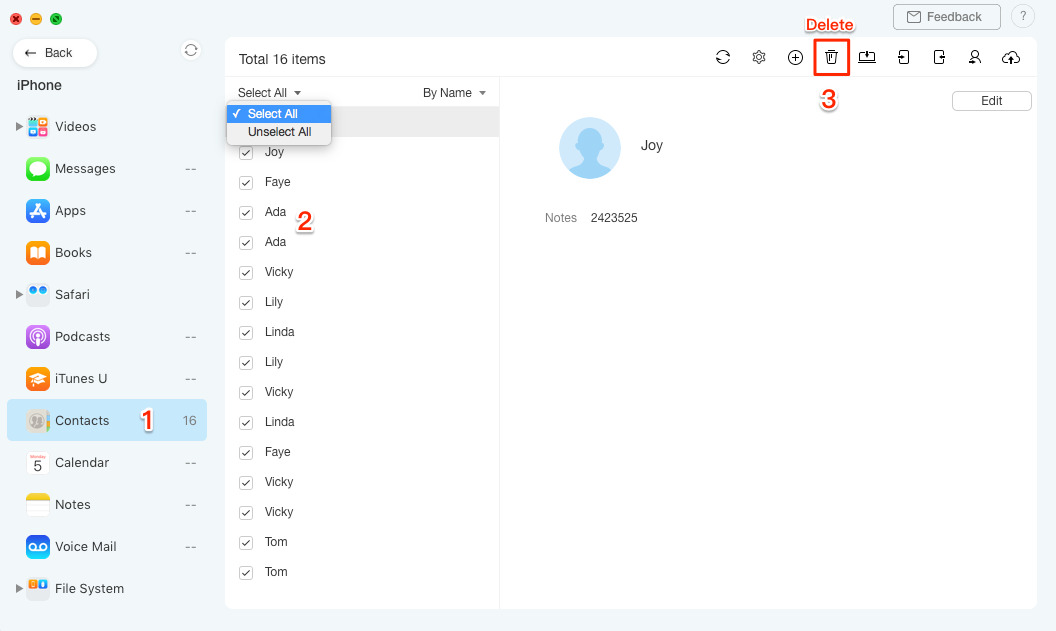Click the help question mark icon
1056x631 pixels.
1023,17
